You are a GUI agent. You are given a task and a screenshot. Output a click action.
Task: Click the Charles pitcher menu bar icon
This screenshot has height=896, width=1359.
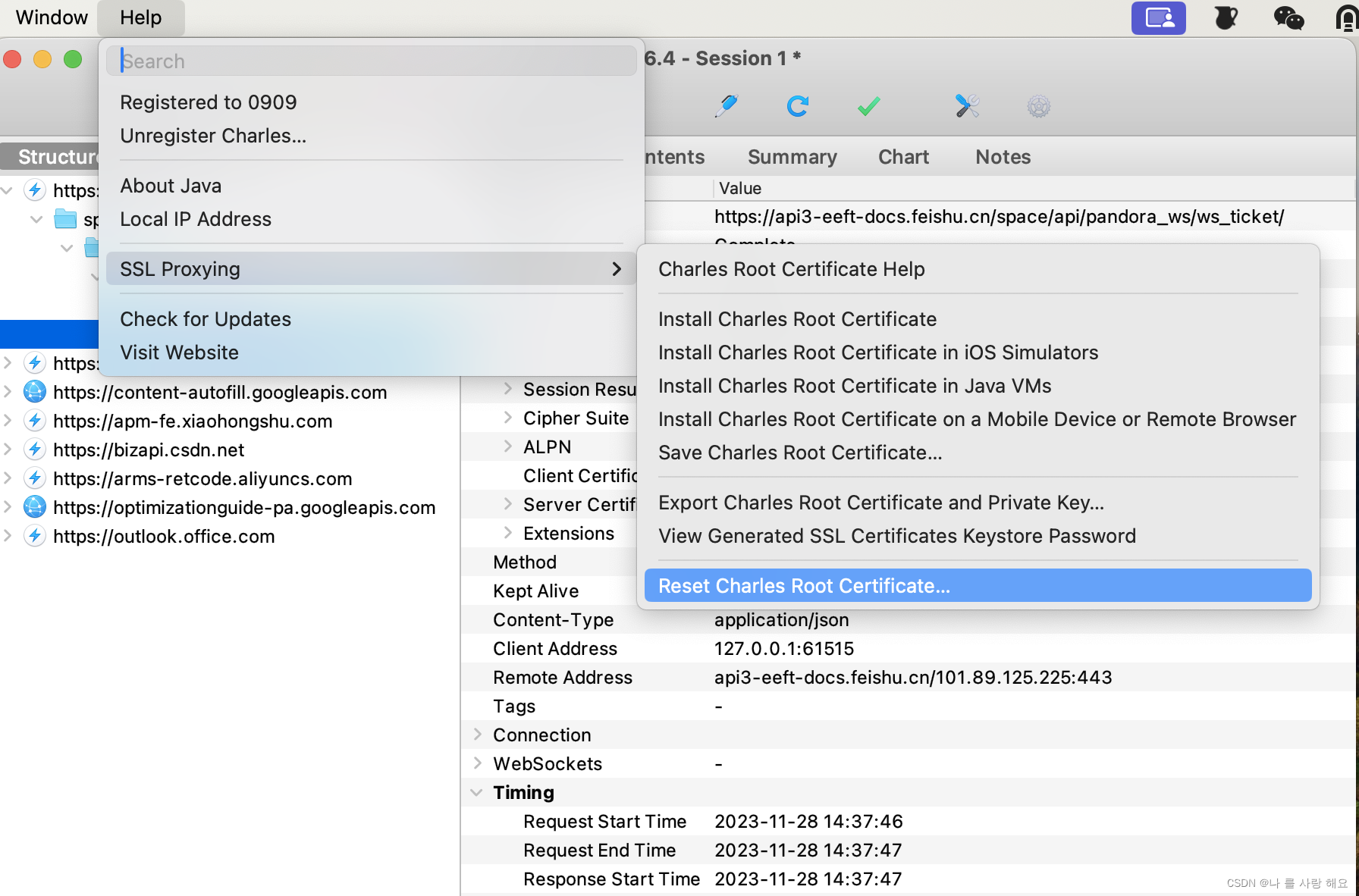(1225, 17)
